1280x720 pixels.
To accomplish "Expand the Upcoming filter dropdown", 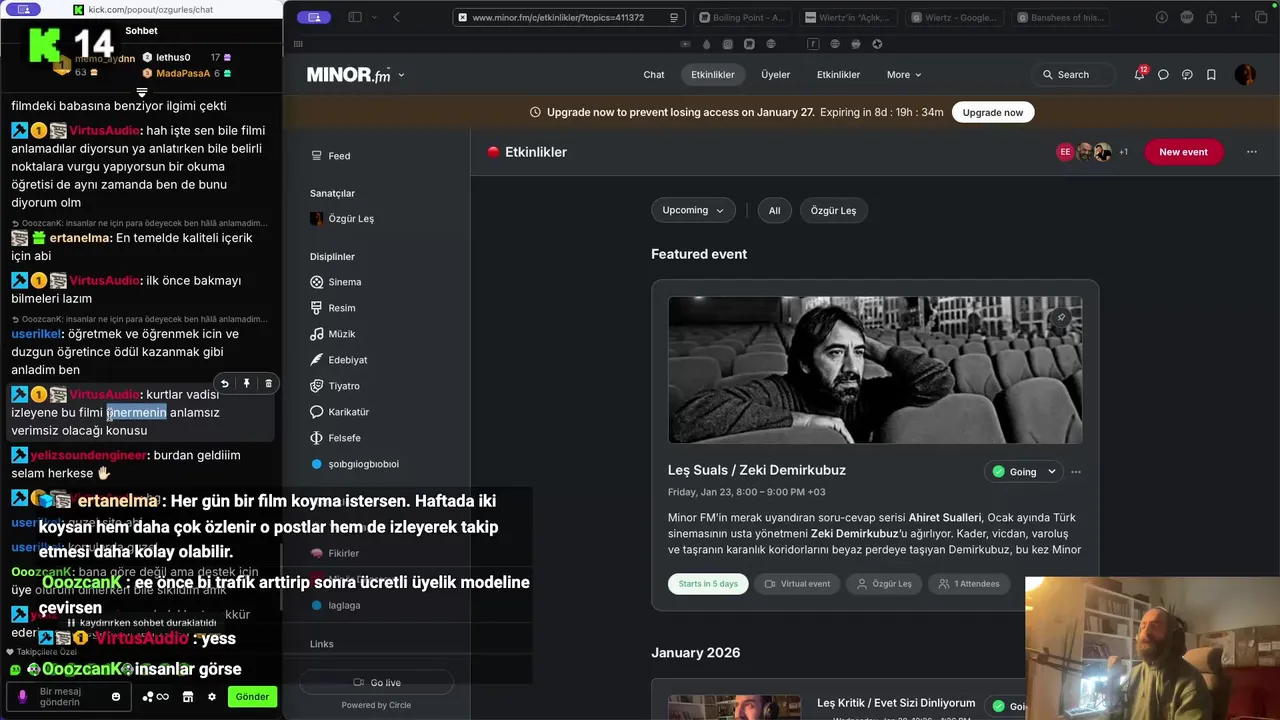I will (693, 210).
